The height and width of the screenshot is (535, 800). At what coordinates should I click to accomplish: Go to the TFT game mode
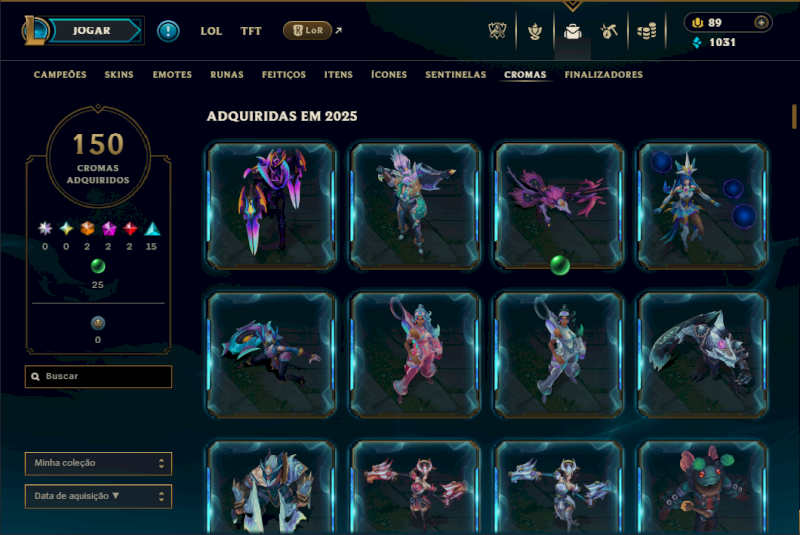(x=251, y=31)
